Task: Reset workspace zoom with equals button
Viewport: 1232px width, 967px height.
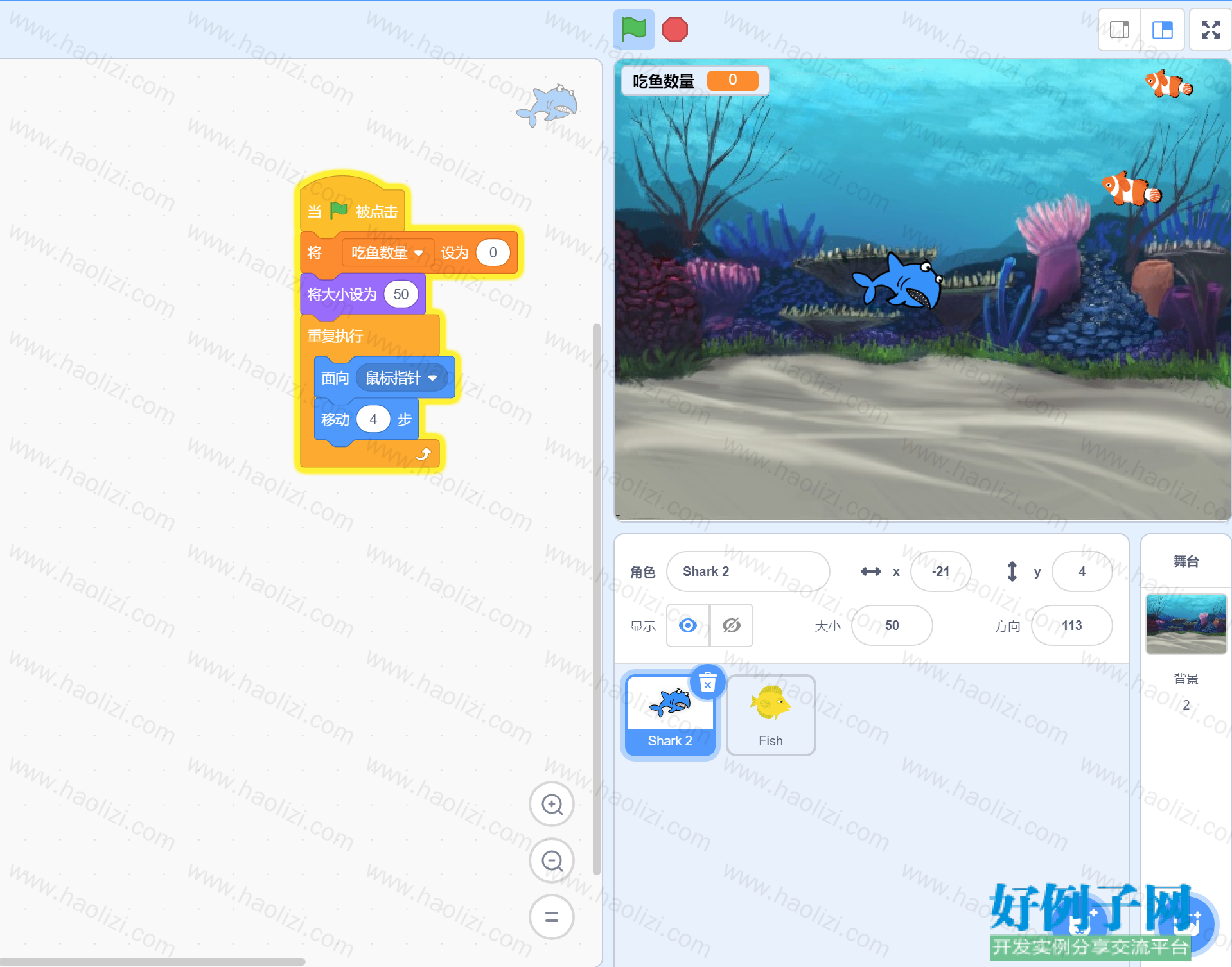Action: pyautogui.click(x=552, y=917)
